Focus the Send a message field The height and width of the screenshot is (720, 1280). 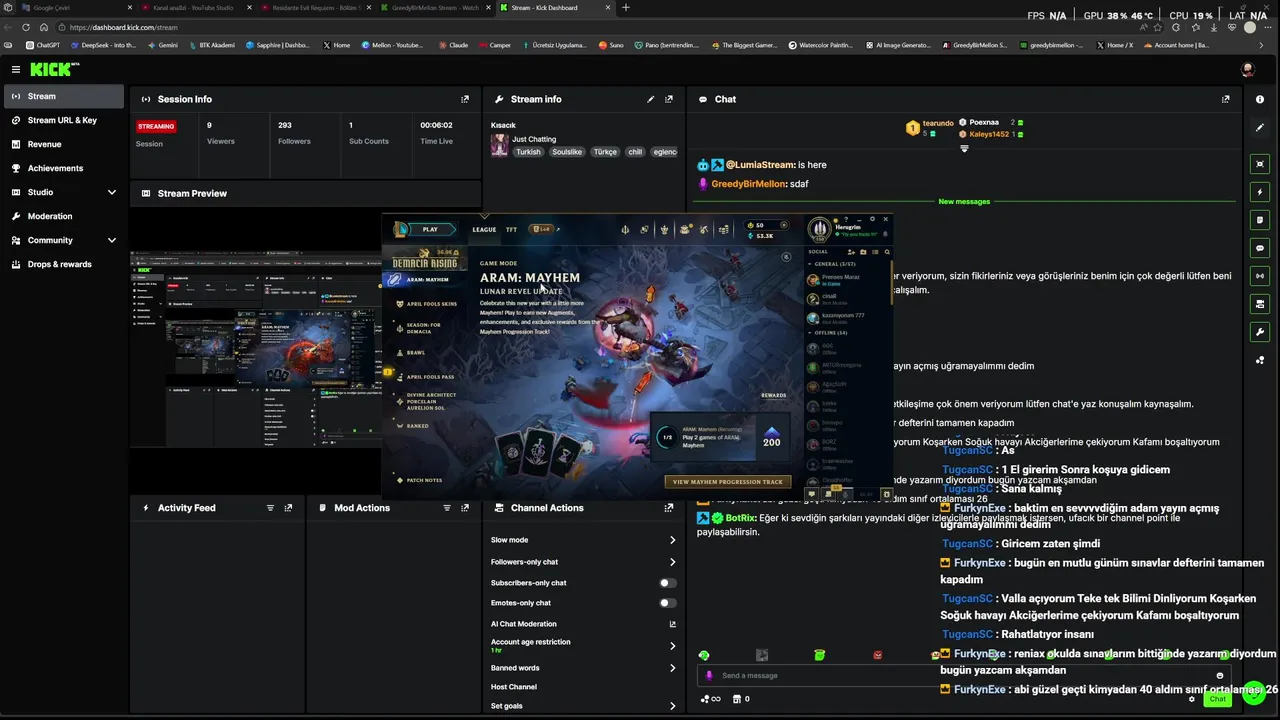point(965,675)
